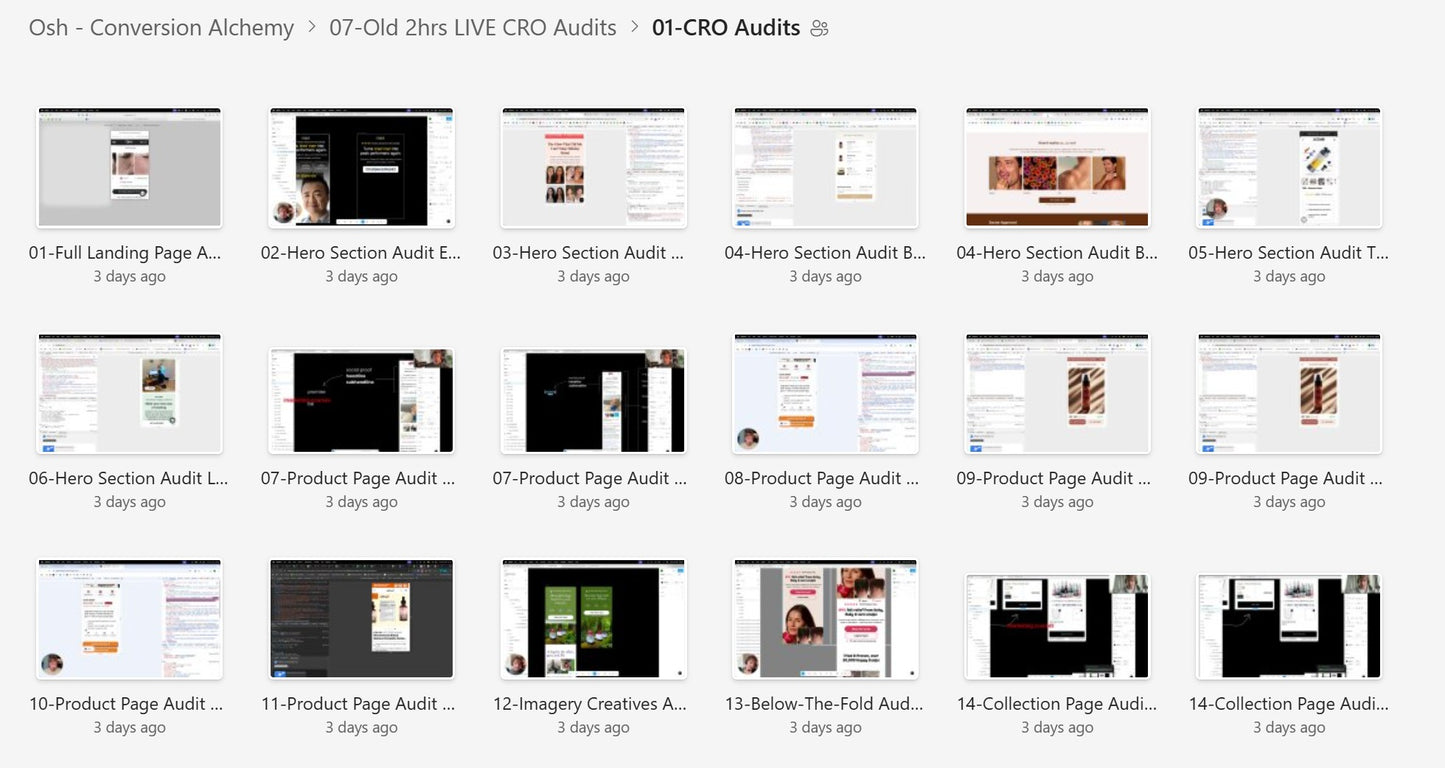Click '3 days ago' under 02-Hero Section Audit E

361,277
